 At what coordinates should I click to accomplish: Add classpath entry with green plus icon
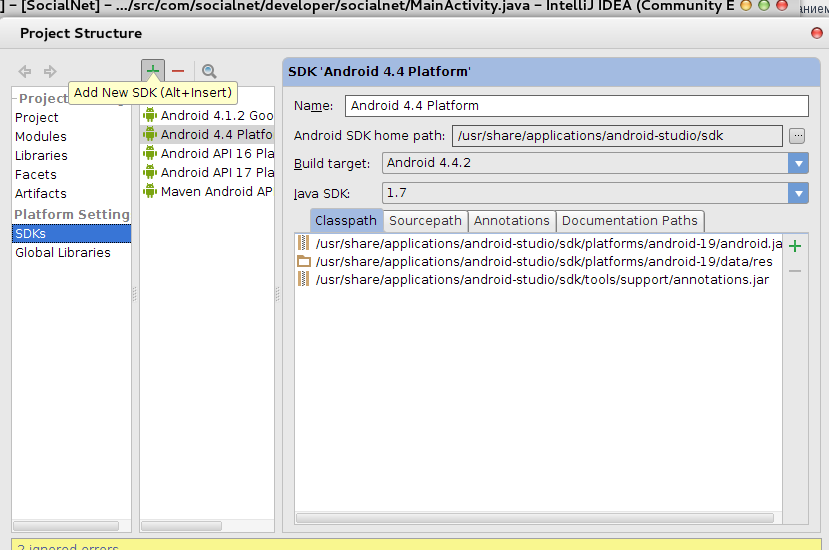coord(795,246)
